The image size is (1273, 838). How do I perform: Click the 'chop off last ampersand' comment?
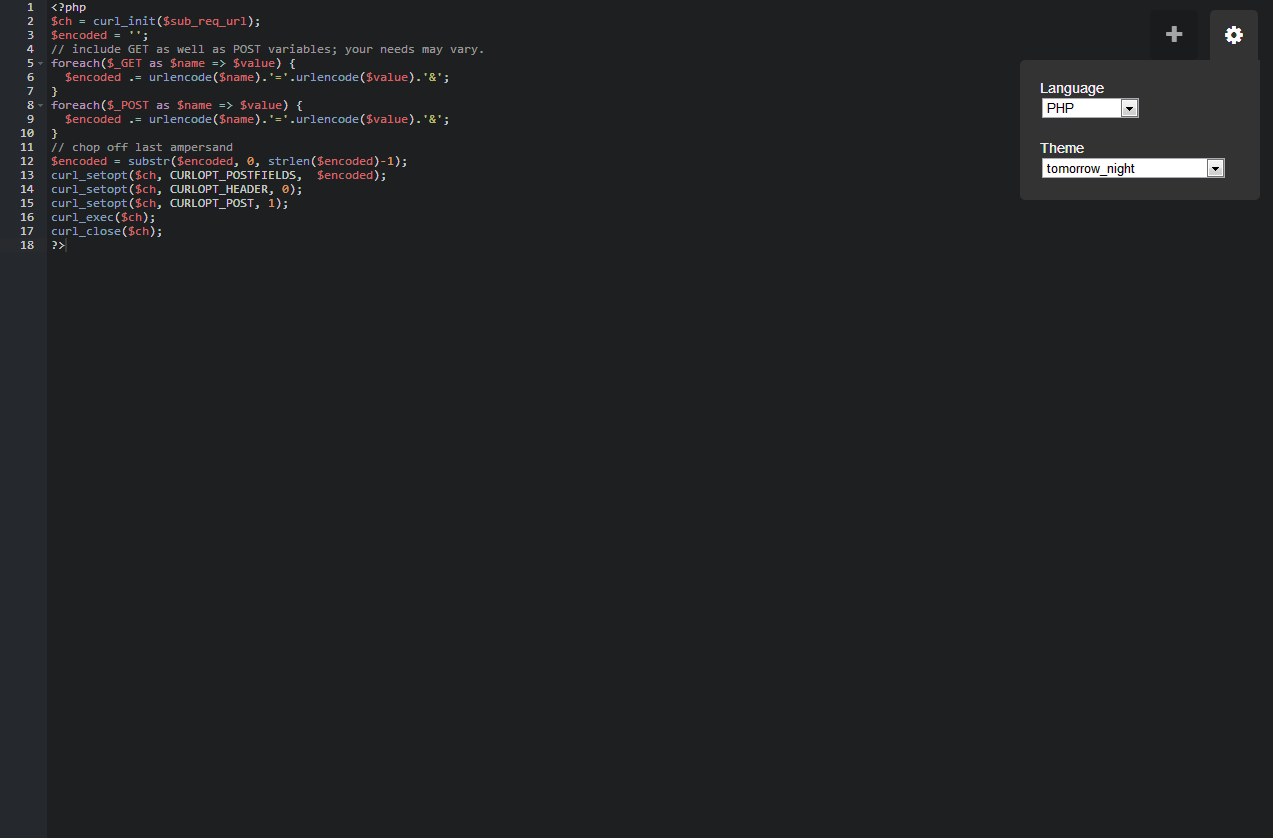[x=142, y=147]
